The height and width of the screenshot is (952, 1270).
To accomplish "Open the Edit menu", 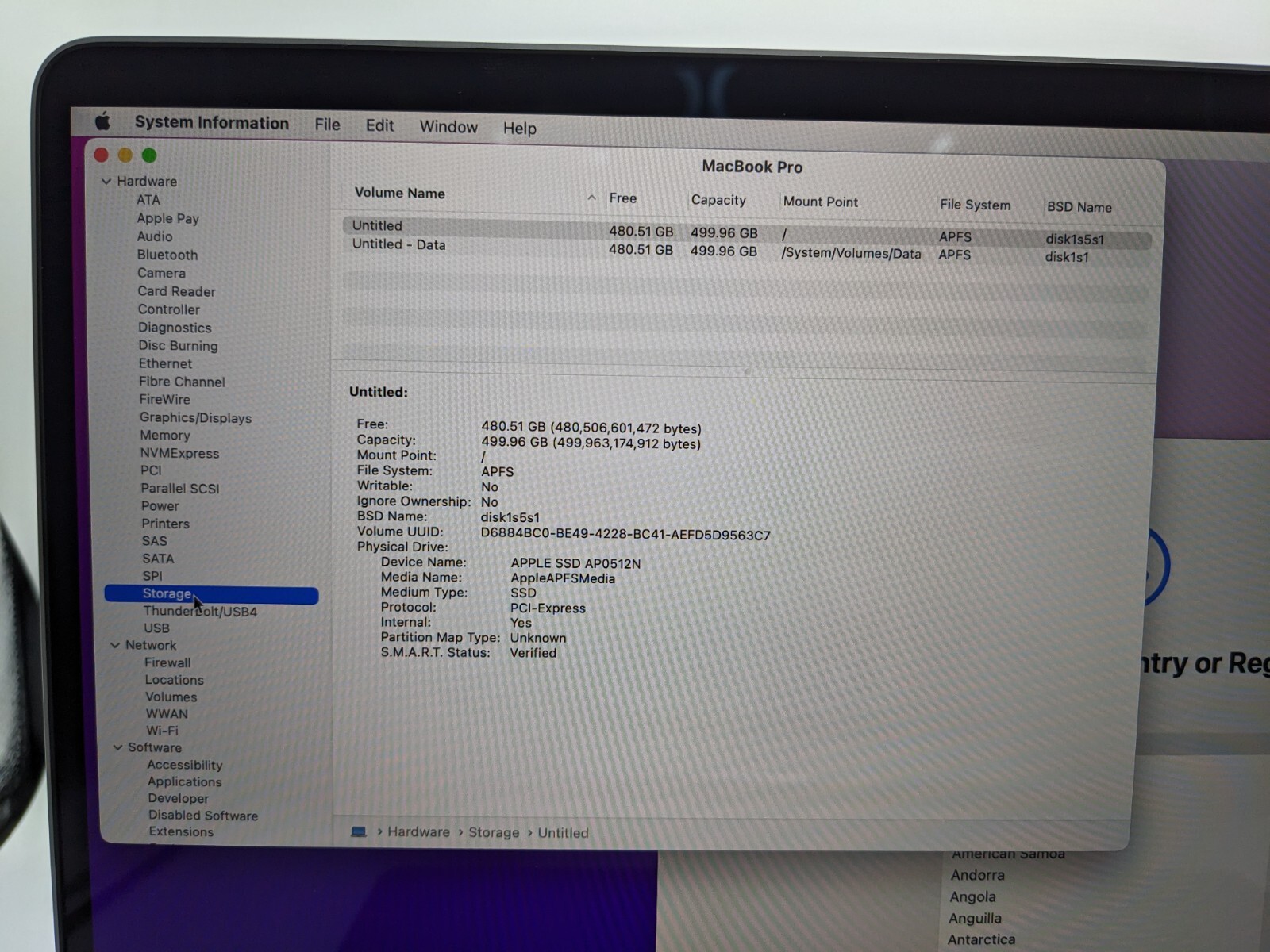I will pos(379,125).
